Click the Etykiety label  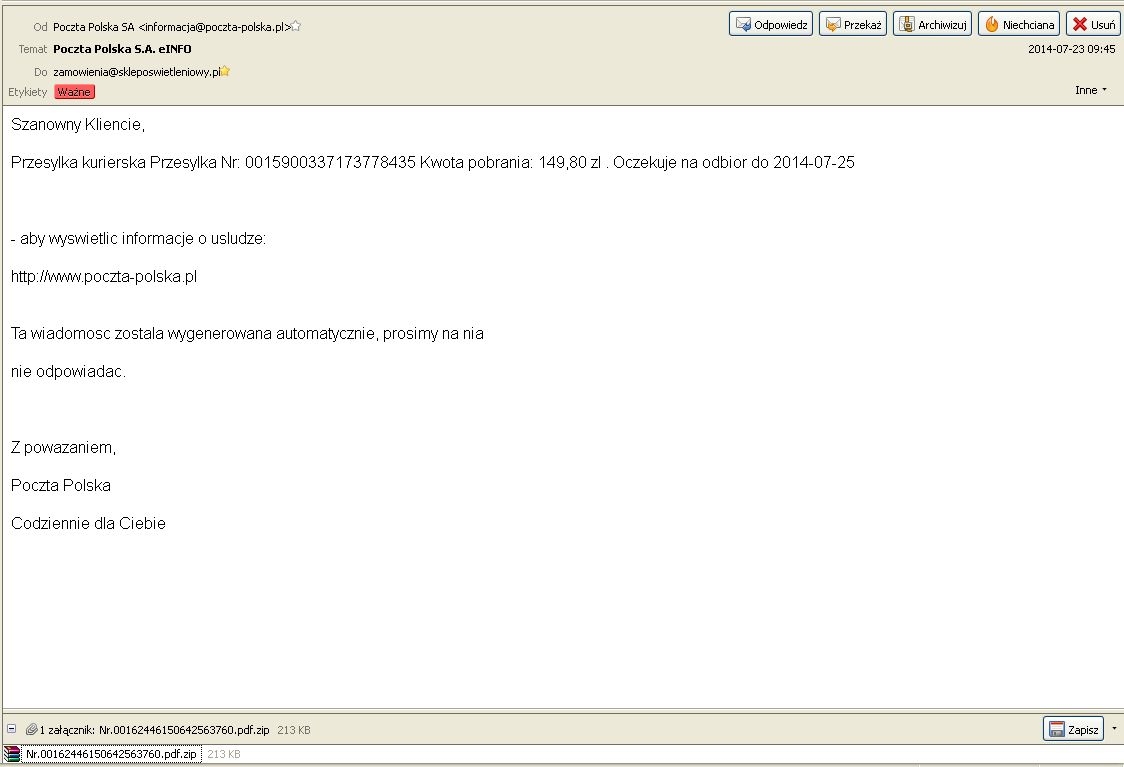[28, 92]
